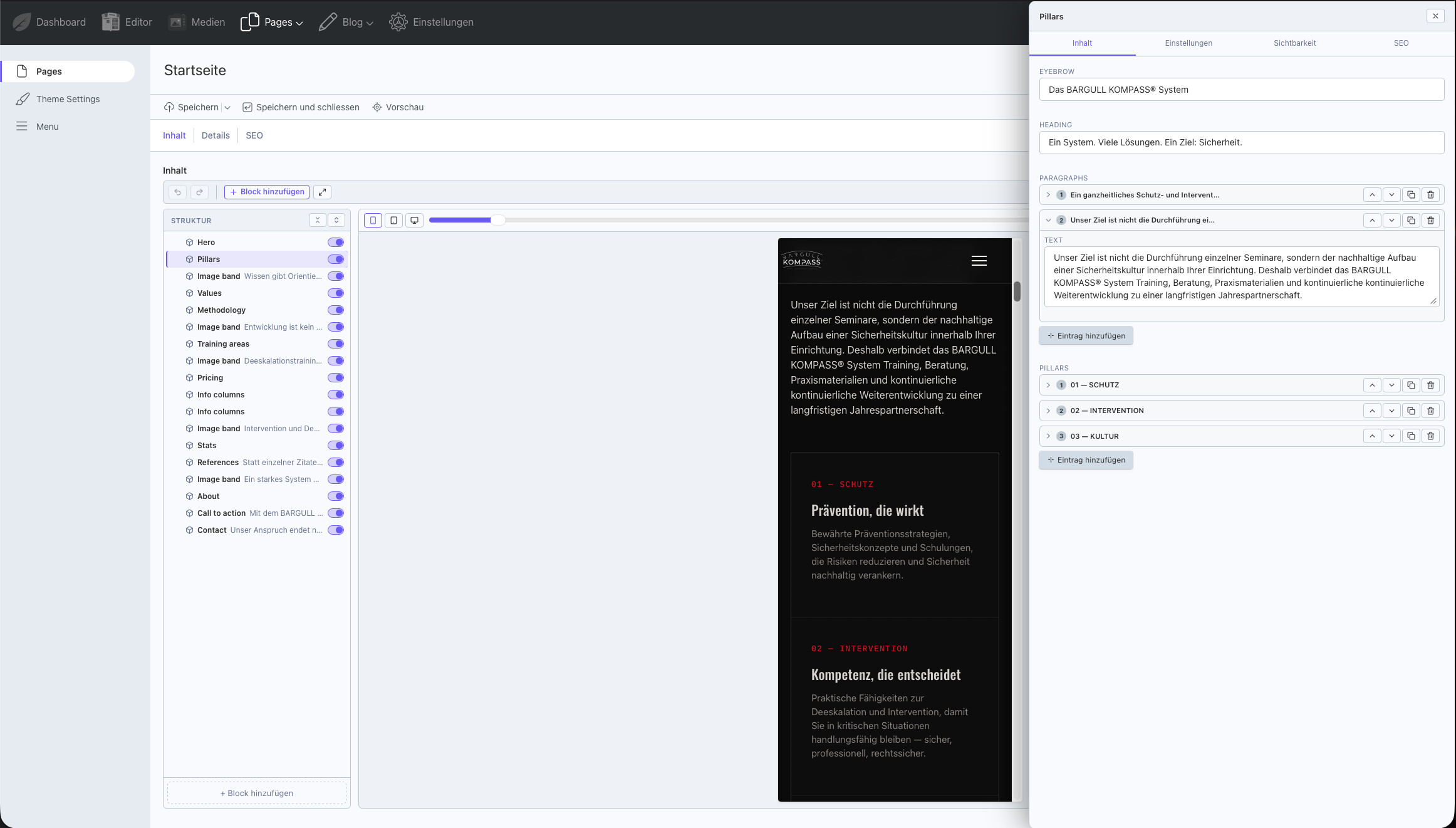Viewport: 1456px width, 828px height.
Task: Click into the Heading input field
Action: tap(1242, 142)
